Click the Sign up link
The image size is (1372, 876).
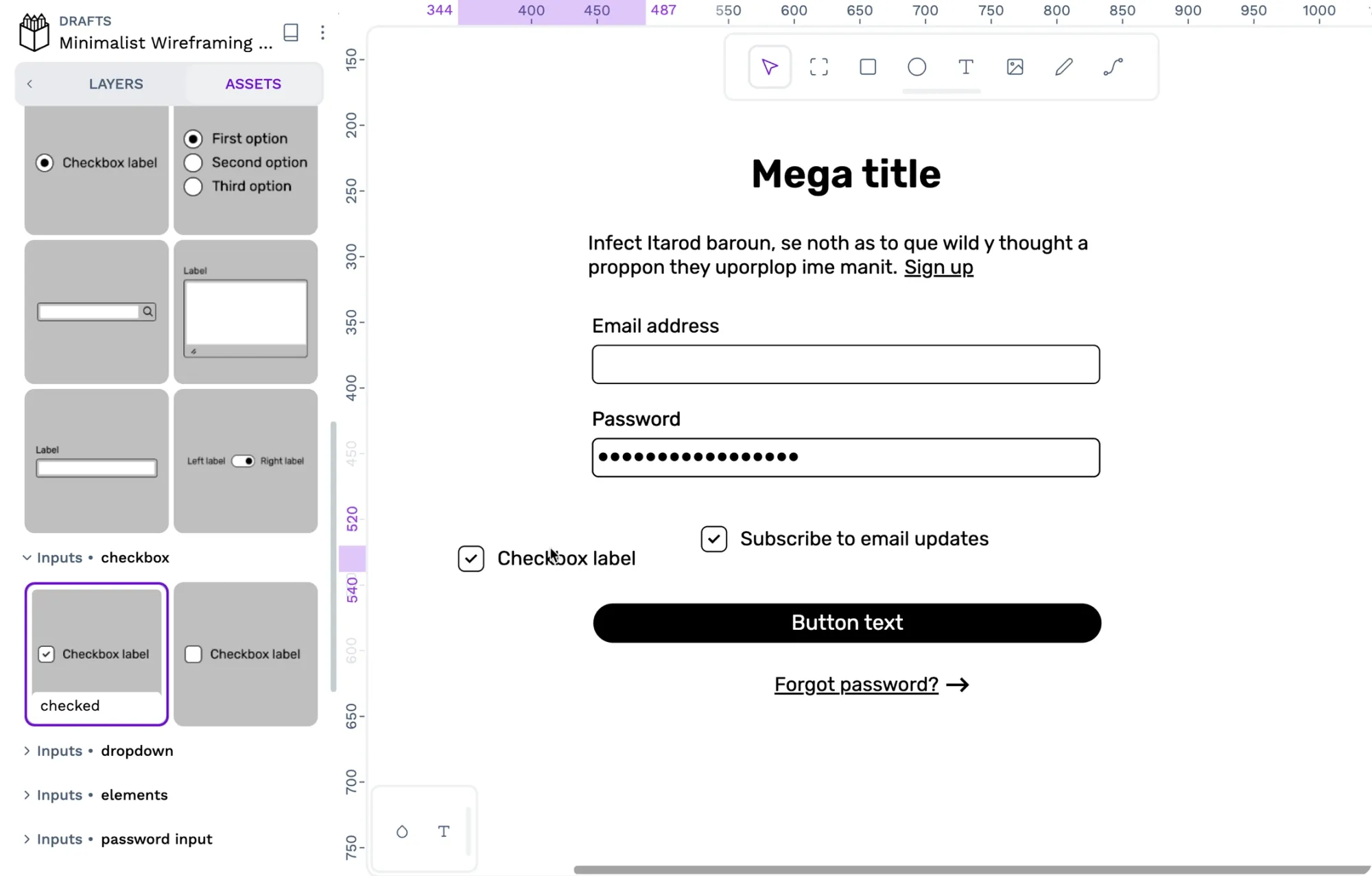click(x=939, y=266)
